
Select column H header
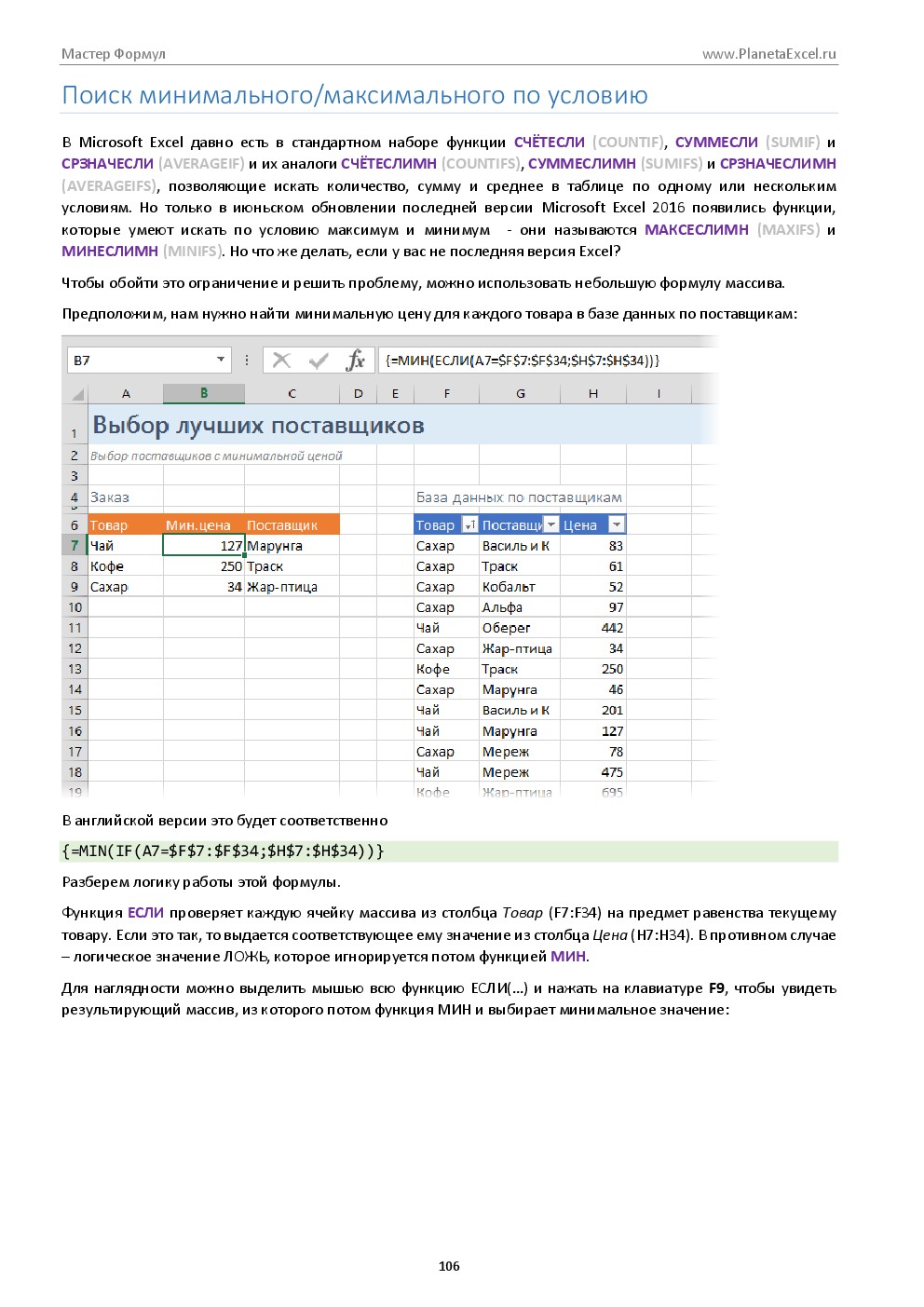coord(593,393)
